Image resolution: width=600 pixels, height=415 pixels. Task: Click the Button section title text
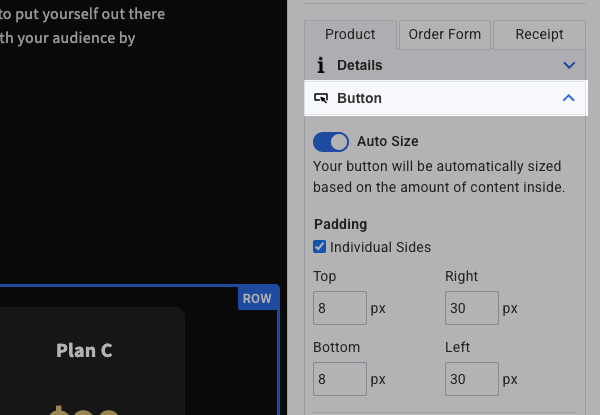(359, 98)
